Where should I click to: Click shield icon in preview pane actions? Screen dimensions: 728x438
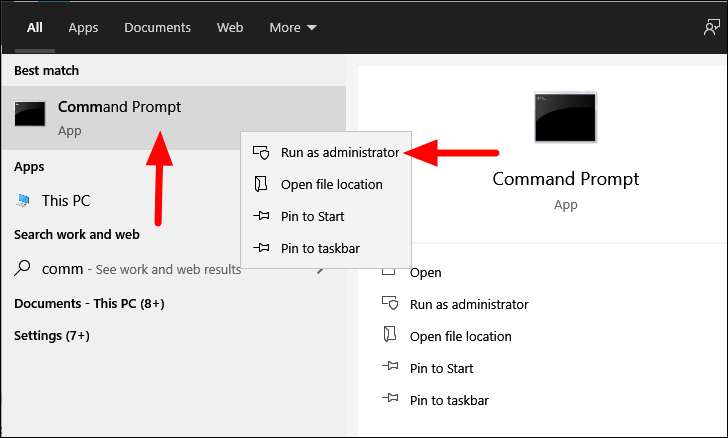390,303
